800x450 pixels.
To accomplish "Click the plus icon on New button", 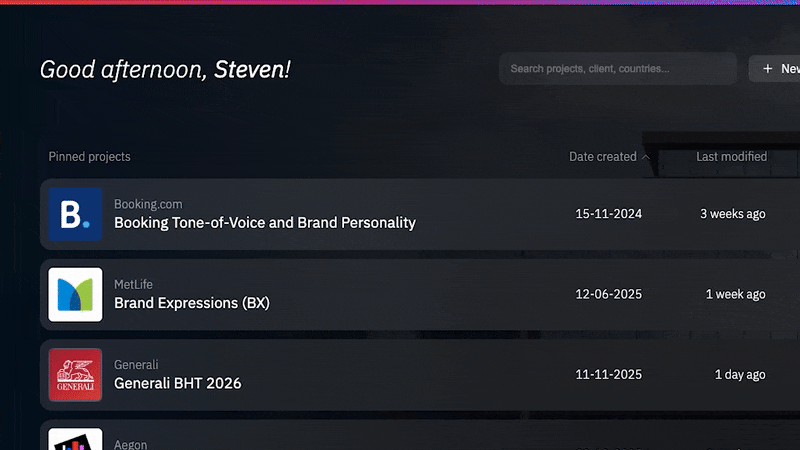I will 768,69.
